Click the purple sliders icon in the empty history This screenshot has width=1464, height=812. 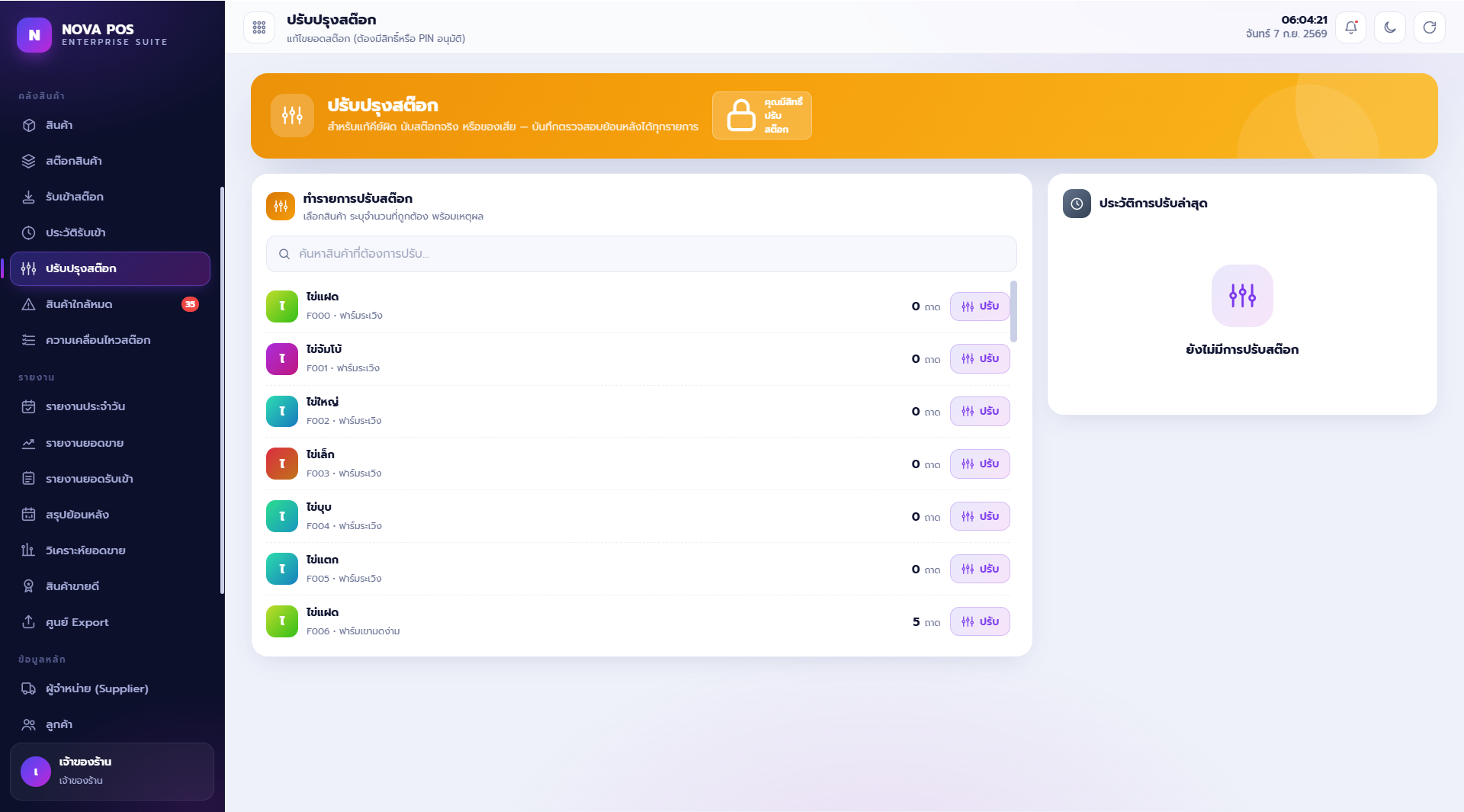pyautogui.click(x=1242, y=296)
